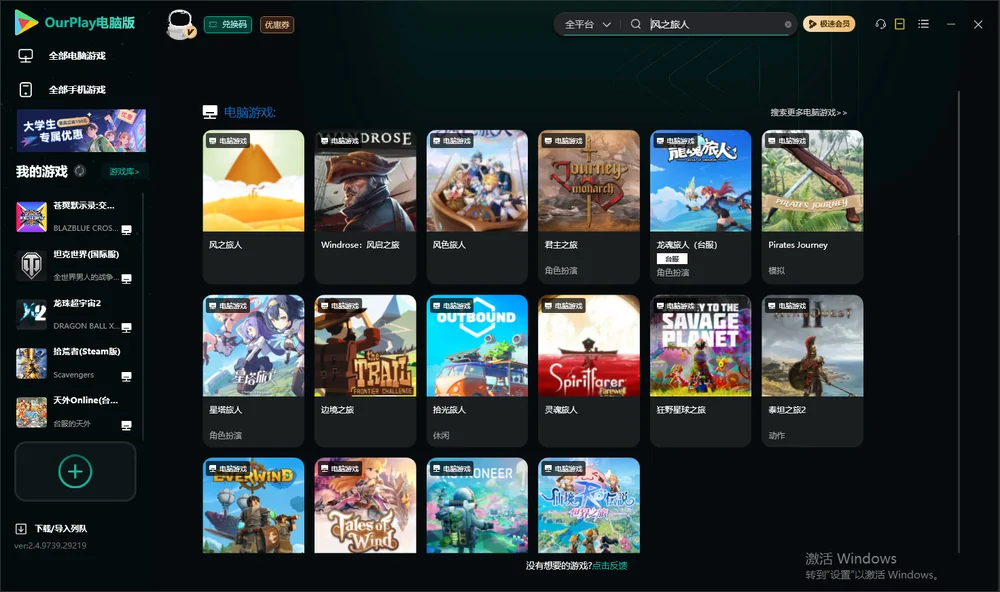Click the 兑换码 redeem code button
The height and width of the screenshot is (592, 1000).
[228, 25]
